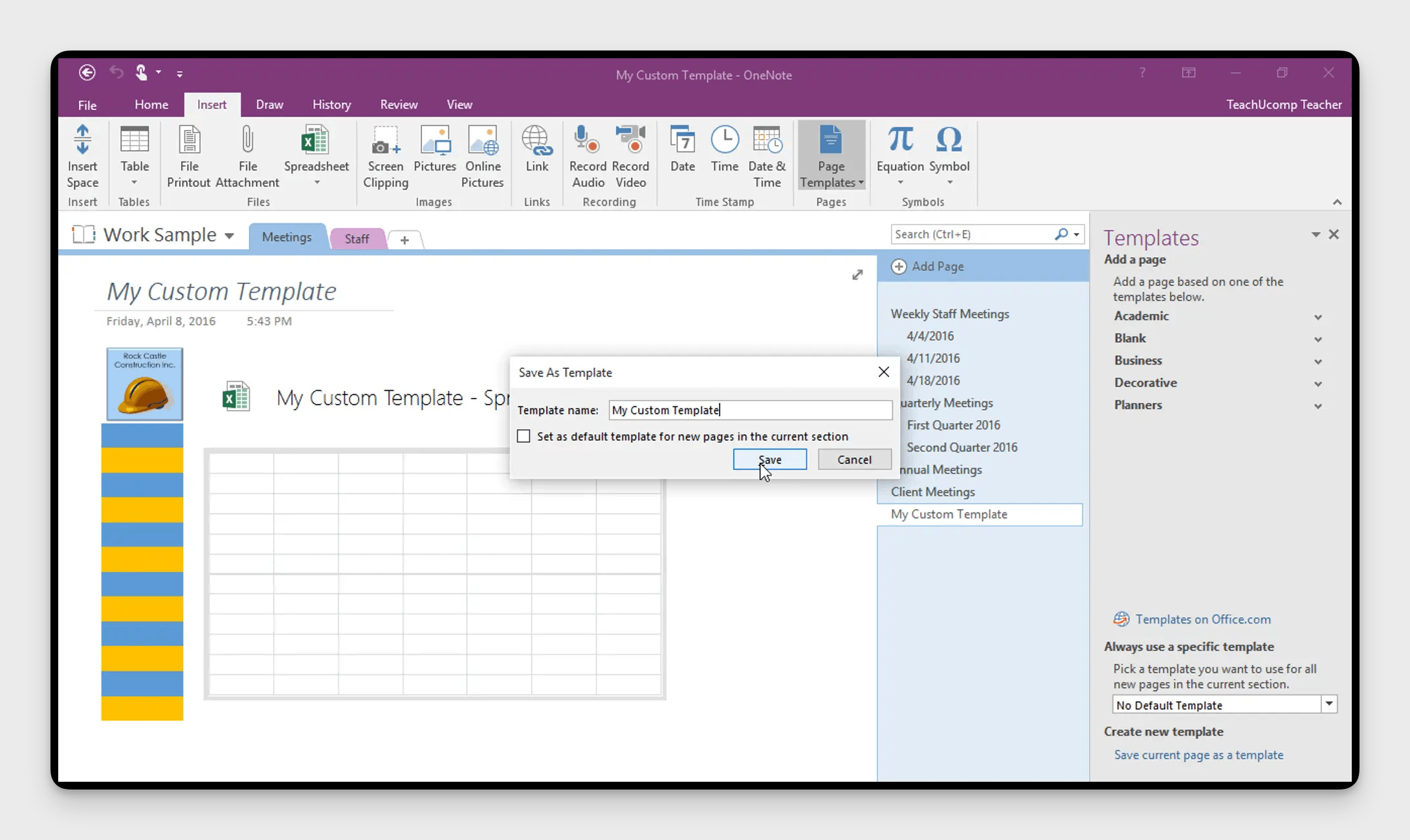The height and width of the screenshot is (840, 1410).
Task: Open the Symbol omega icon
Action: tap(949, 140)
